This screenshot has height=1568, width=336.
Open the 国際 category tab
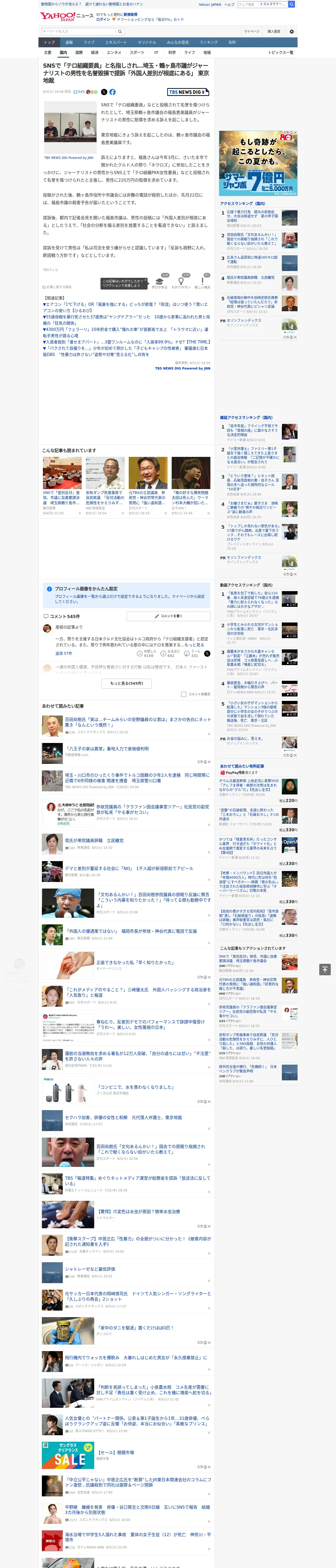point(79,52)
